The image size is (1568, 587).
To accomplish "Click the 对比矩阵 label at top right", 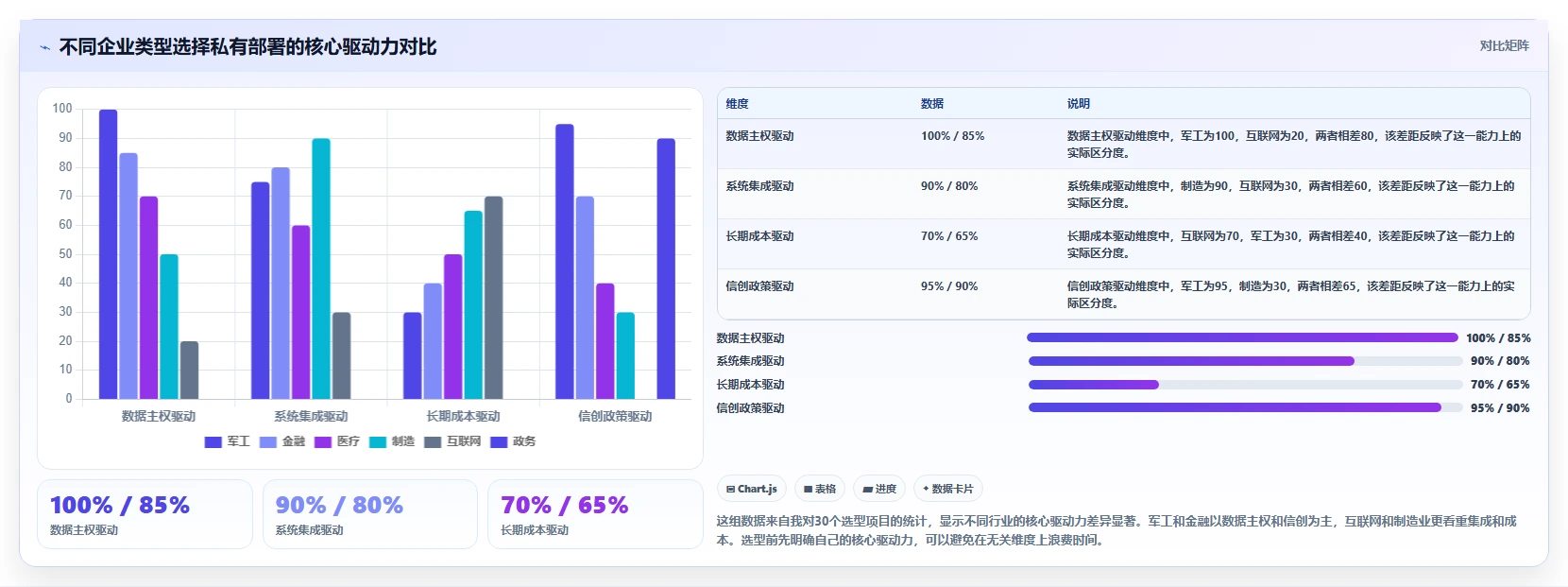I will [1504, 45].
